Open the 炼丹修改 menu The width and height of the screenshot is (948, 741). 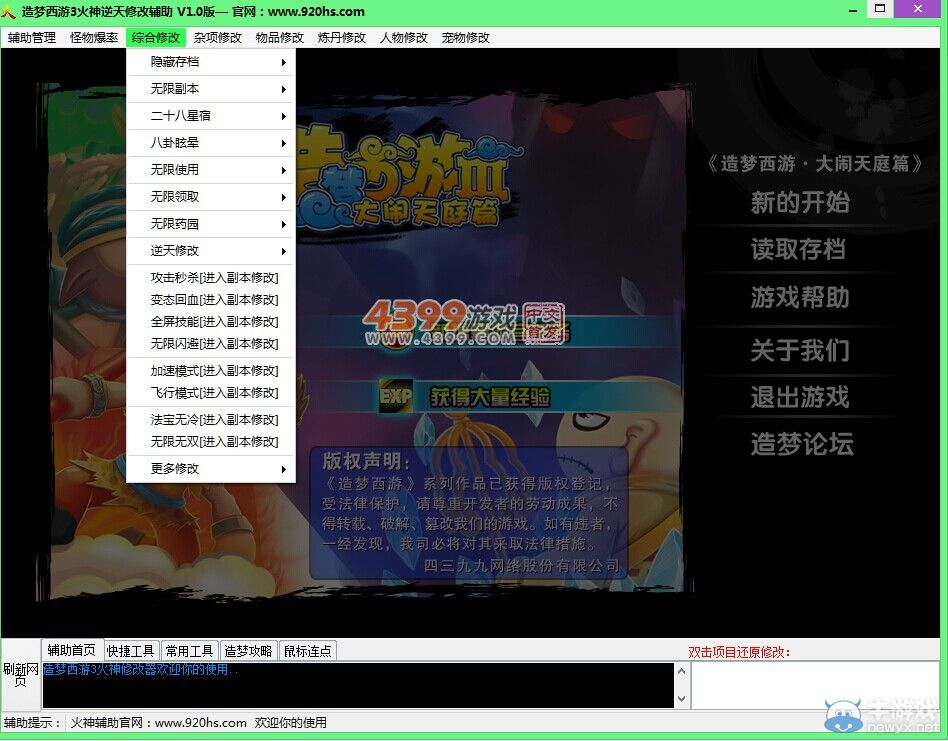(342, 37)
